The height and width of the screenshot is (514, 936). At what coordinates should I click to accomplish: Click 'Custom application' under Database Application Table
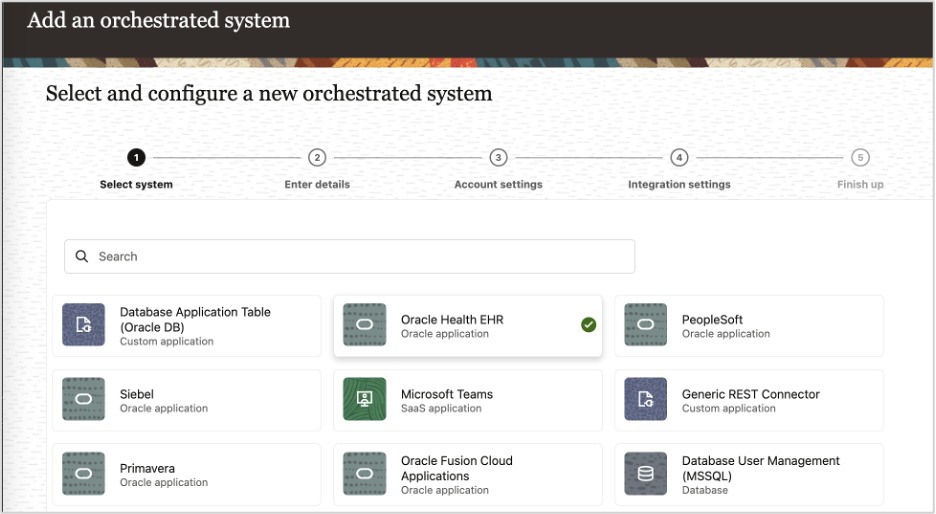167,341
